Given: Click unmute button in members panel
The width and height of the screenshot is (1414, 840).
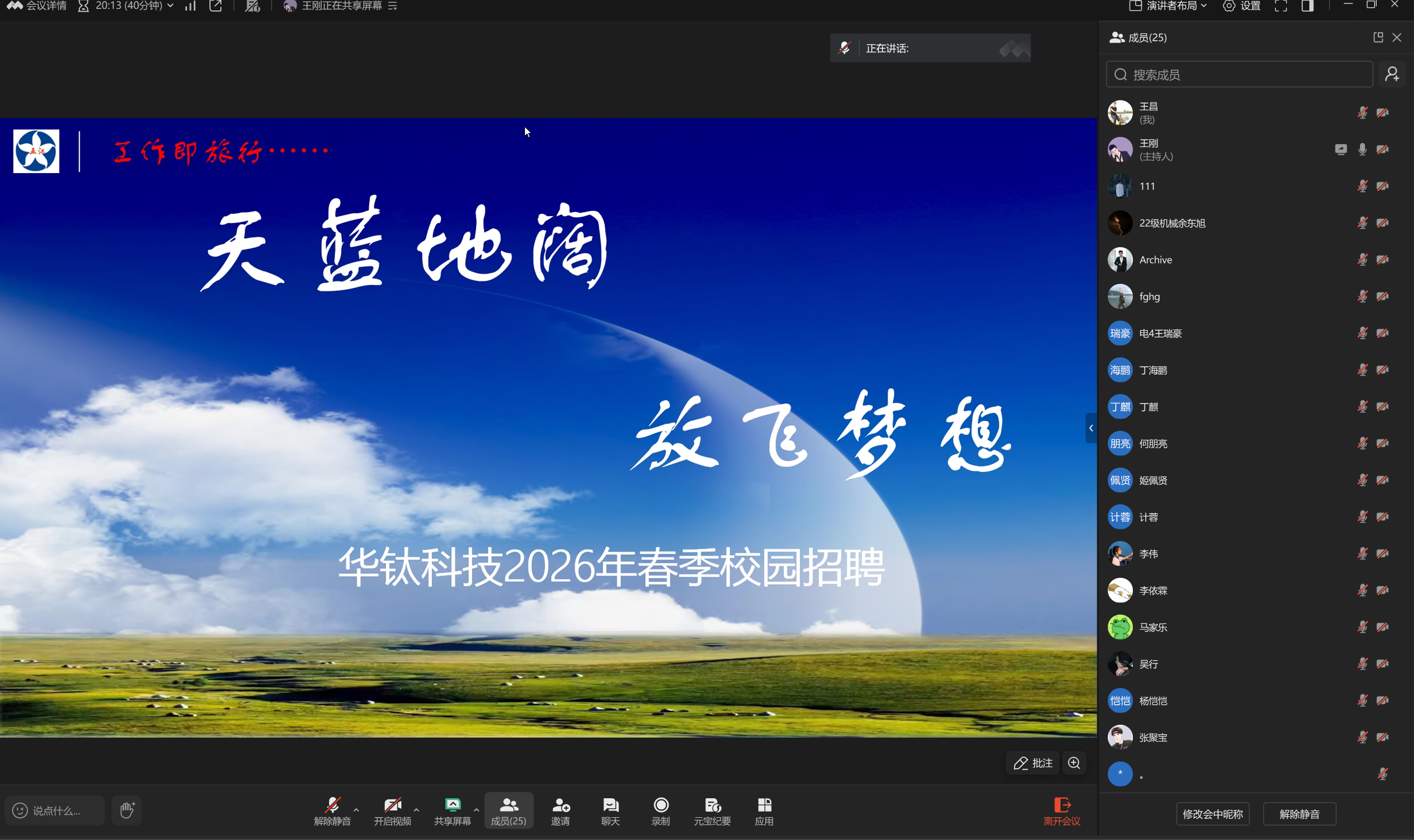Looking at the screenshot, I should tap(1300, 814).
